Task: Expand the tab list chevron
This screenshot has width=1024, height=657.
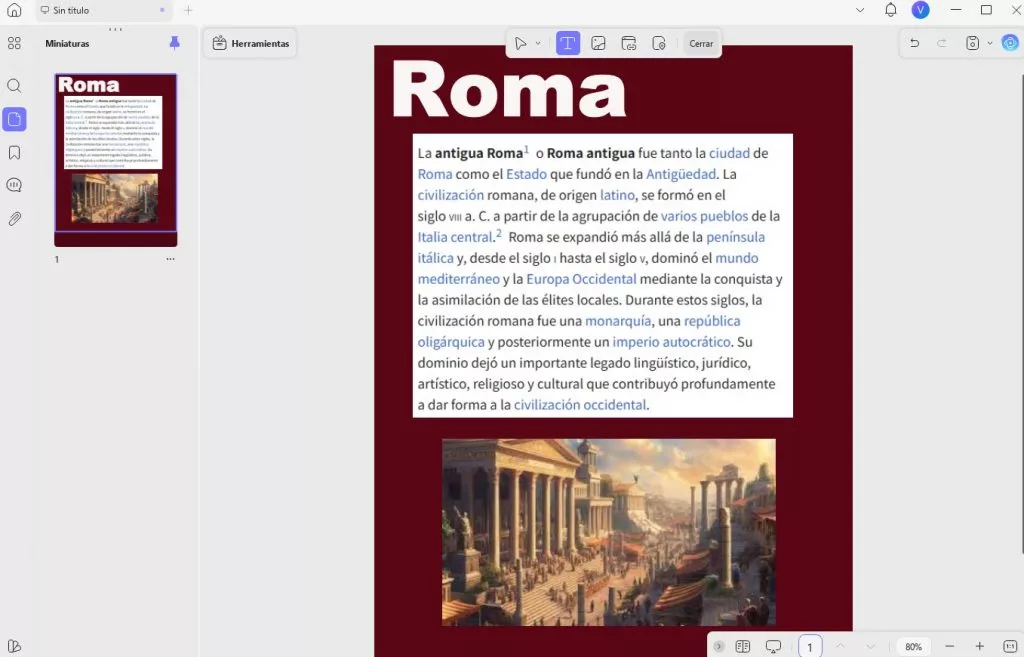Action: pyautogui.click(x=860, y=10)
